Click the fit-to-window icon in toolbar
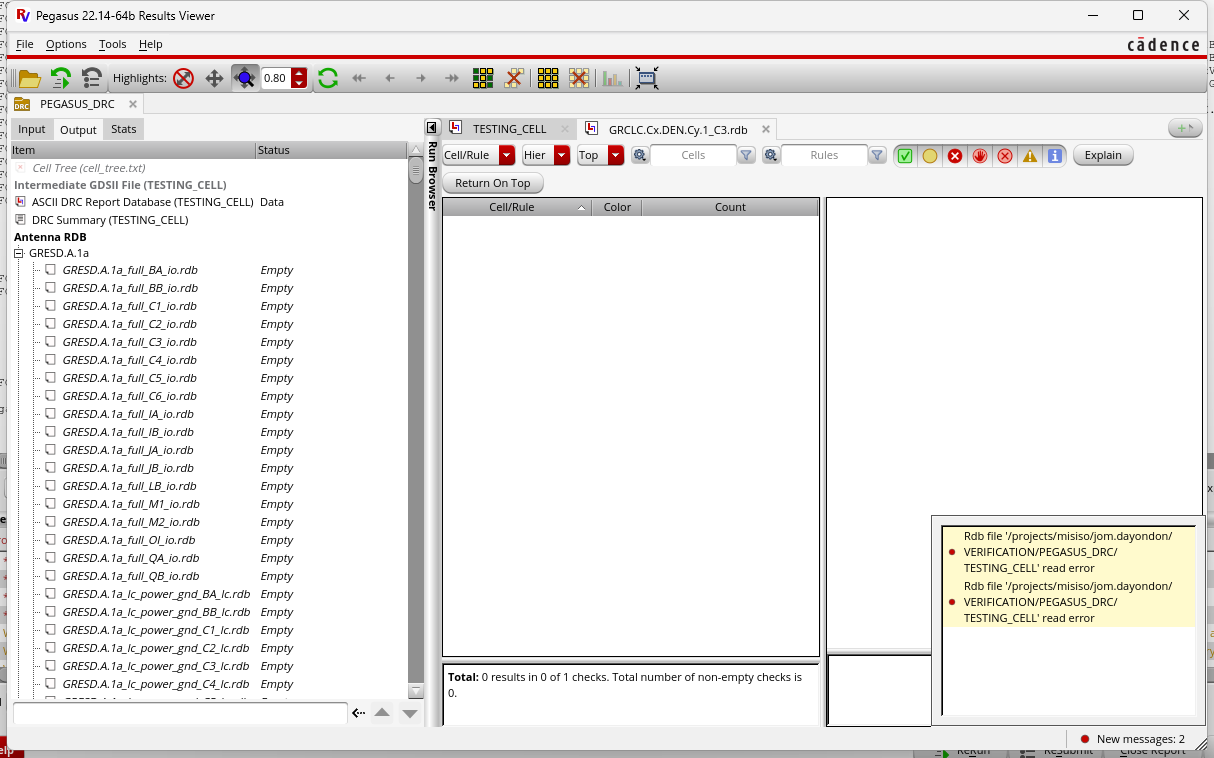 coord(647,78)
